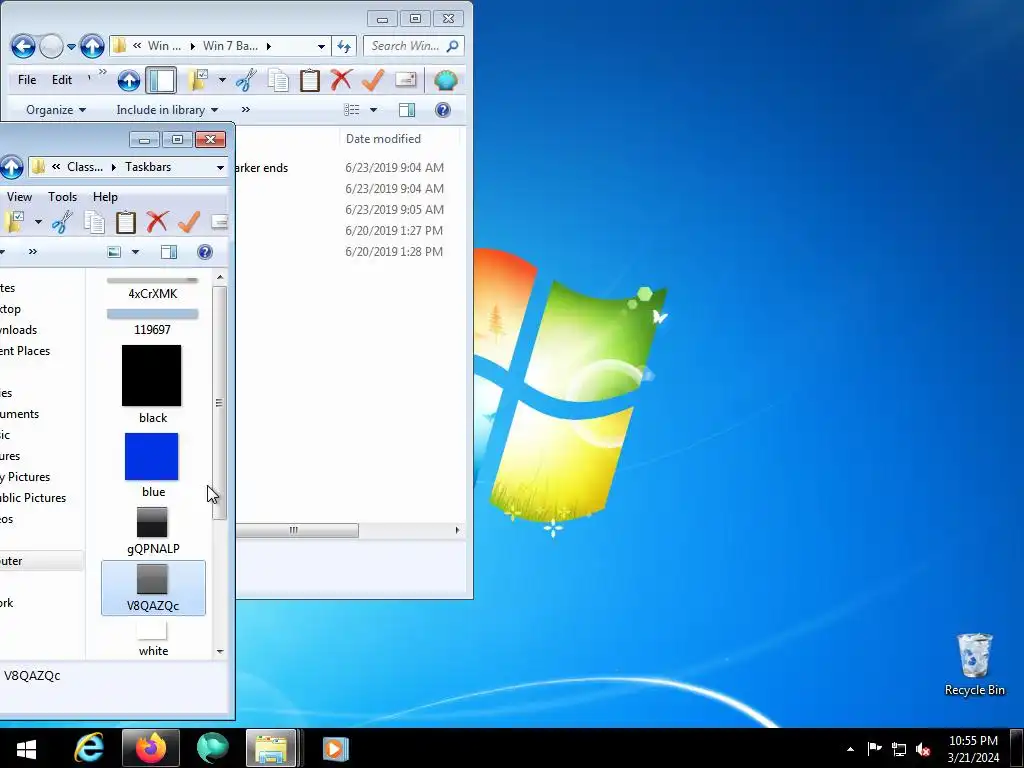Open the Organize dropdown
This screenshot has width=1024, height=768.
pos(56,110)
